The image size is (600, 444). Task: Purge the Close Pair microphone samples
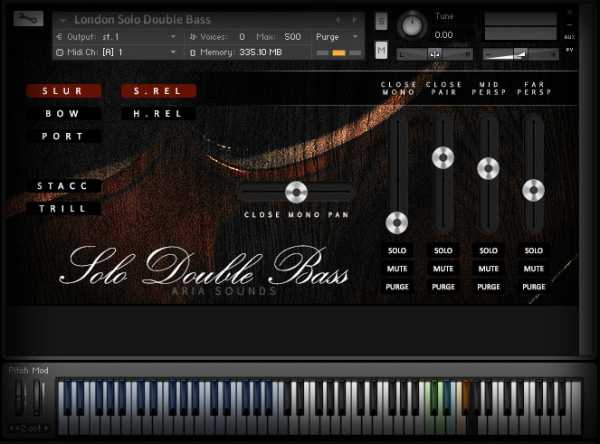443,287
